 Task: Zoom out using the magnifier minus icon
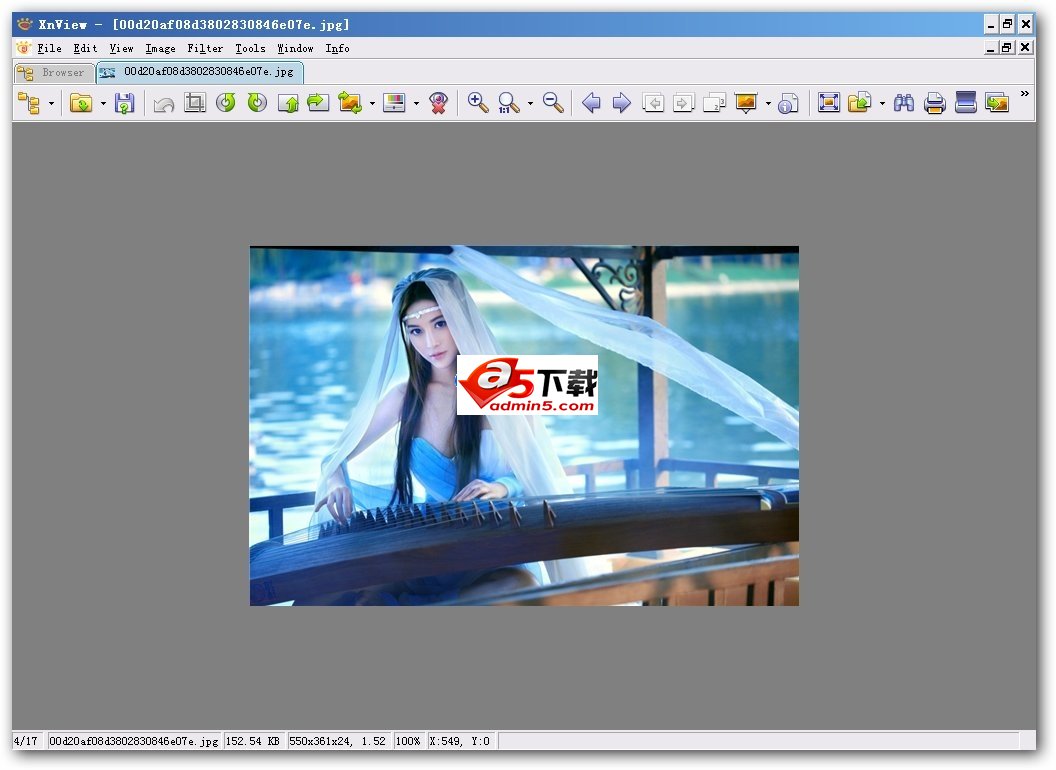[x=553, y=103]
